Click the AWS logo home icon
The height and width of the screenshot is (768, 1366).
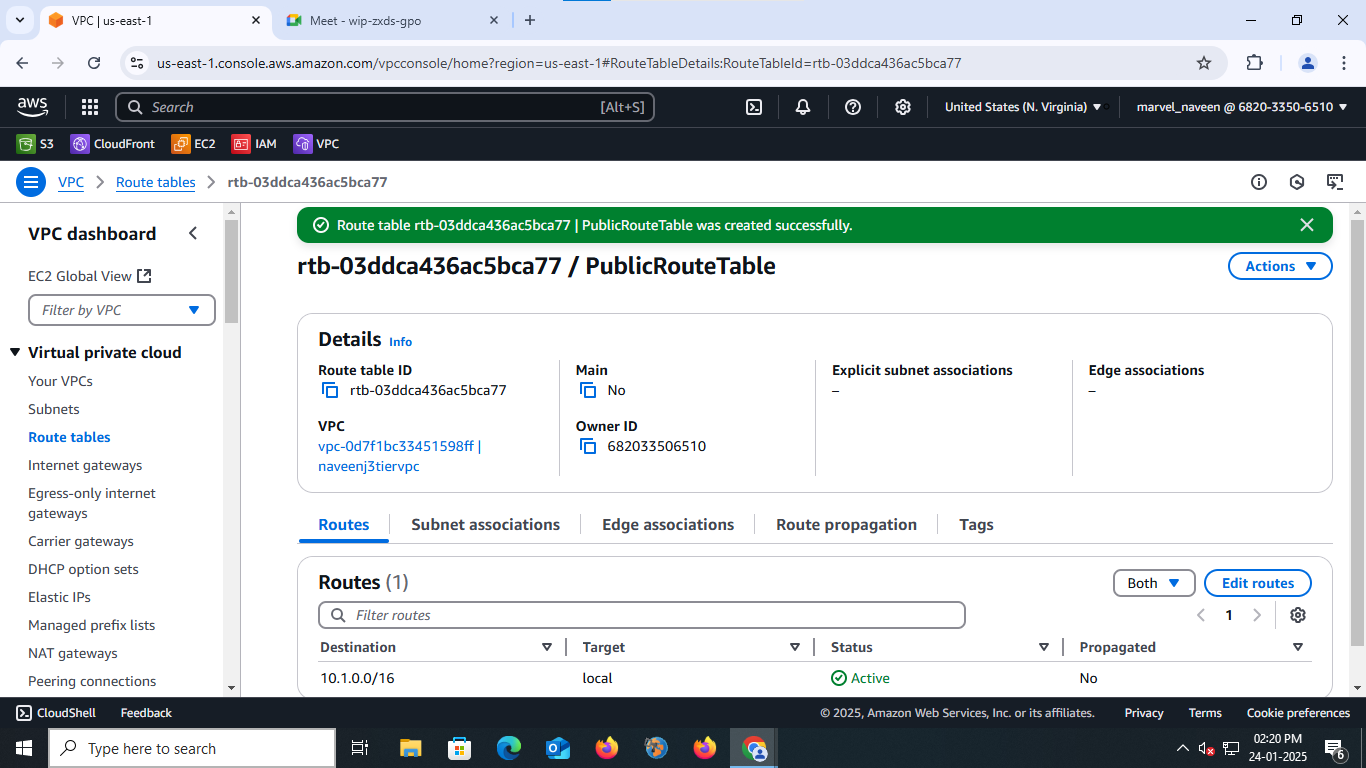tap(33, 106)
